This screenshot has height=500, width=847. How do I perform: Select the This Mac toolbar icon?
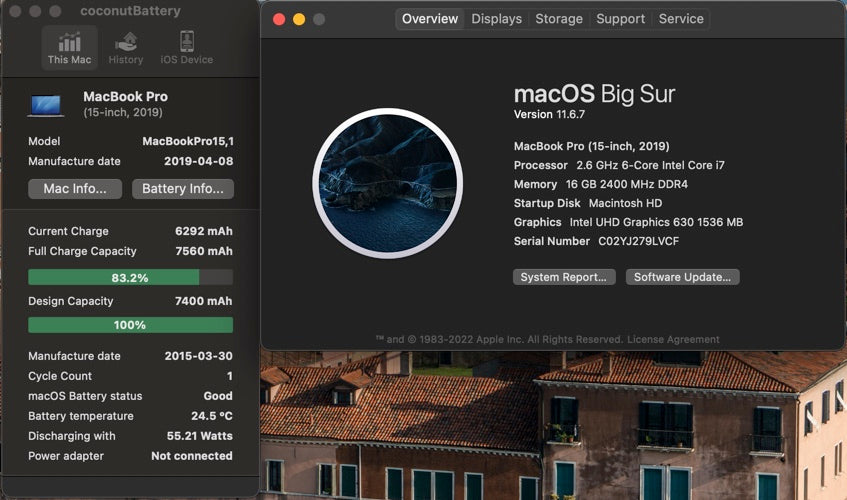click(69, 48)
